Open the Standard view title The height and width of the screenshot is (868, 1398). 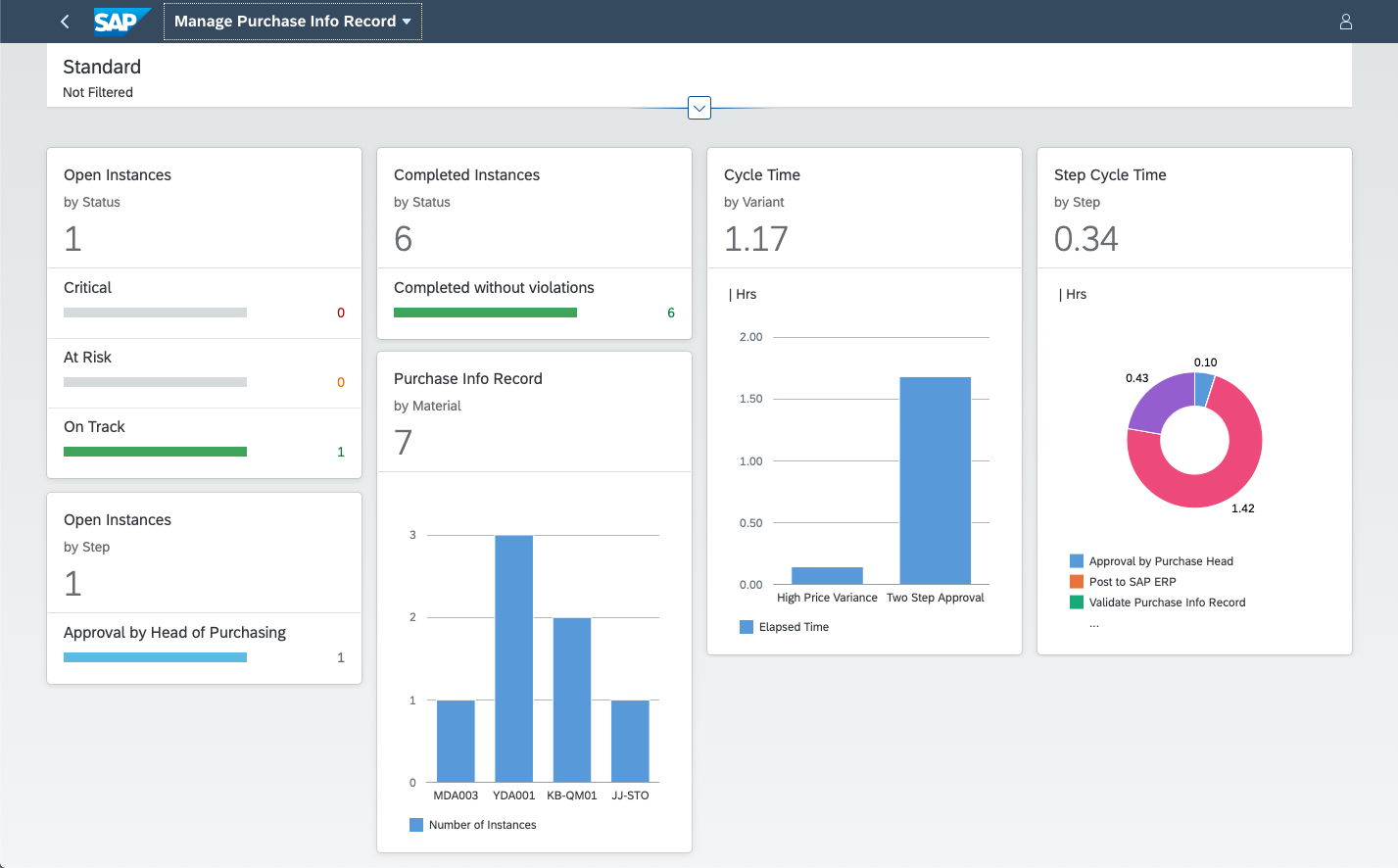102,67
